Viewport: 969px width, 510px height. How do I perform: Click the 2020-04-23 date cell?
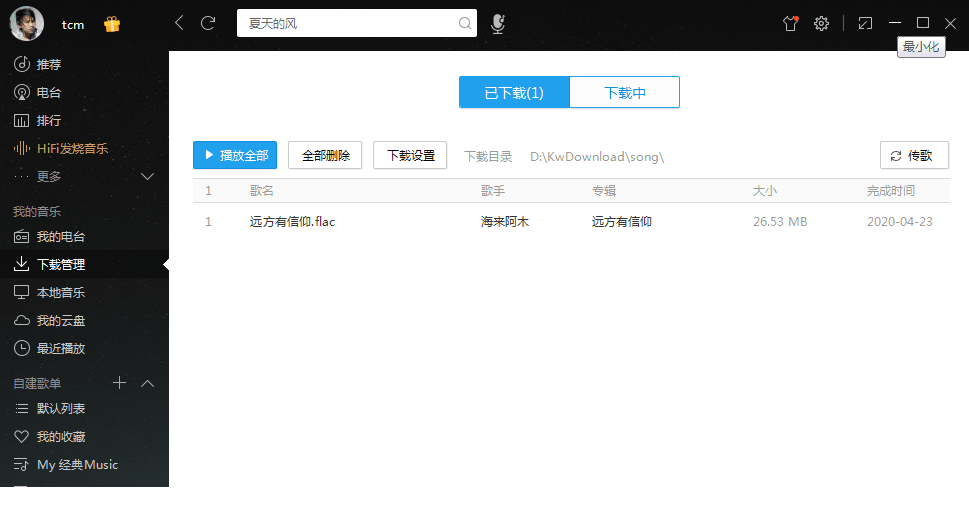pos(900,221)
